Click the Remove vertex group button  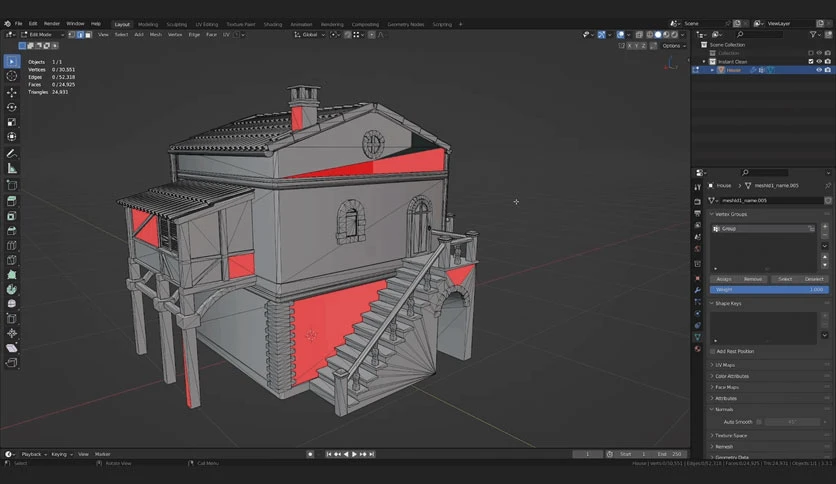[753, 279]
